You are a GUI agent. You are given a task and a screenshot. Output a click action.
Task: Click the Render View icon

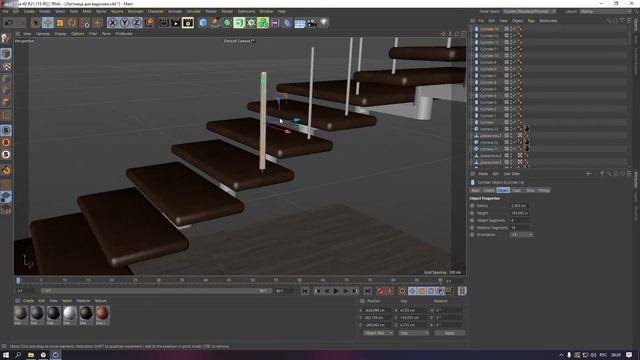pos(164,23)
